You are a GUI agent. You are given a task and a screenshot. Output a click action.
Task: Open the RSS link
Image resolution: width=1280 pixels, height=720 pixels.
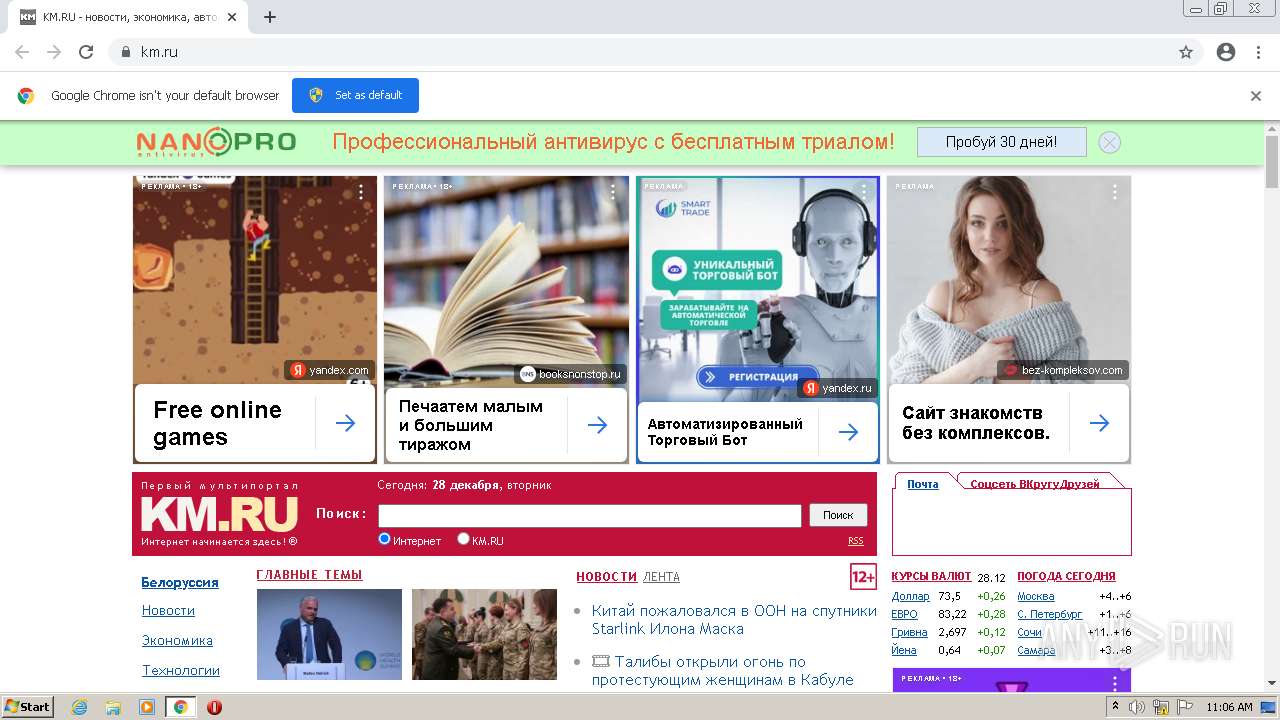pos(856,541)
